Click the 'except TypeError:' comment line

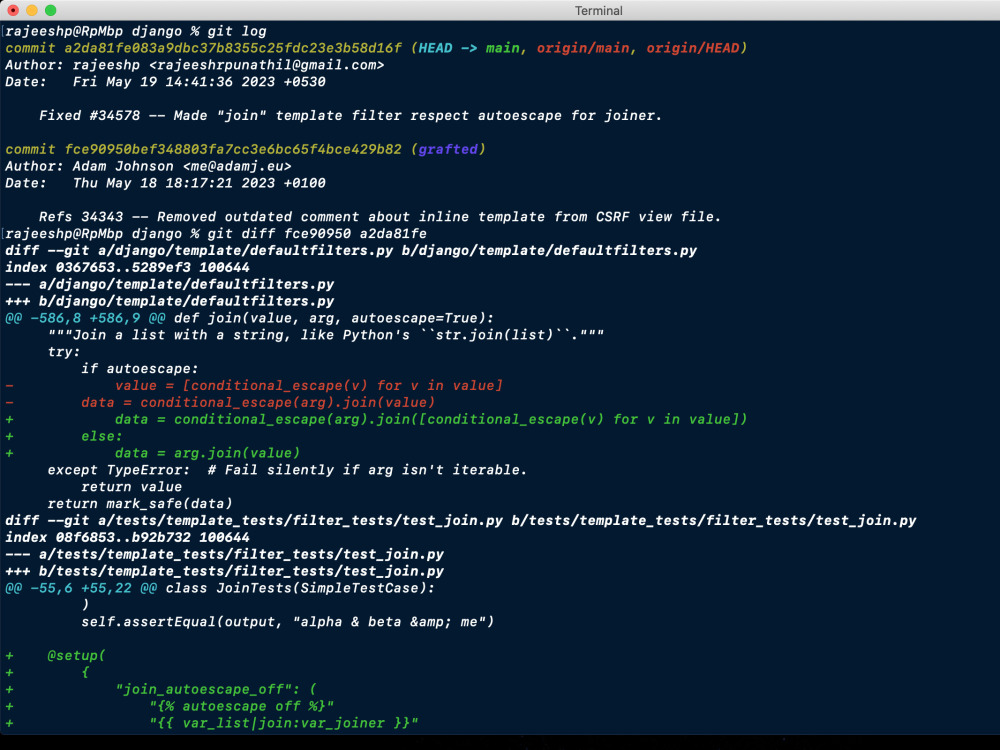[x=287, y=470]
